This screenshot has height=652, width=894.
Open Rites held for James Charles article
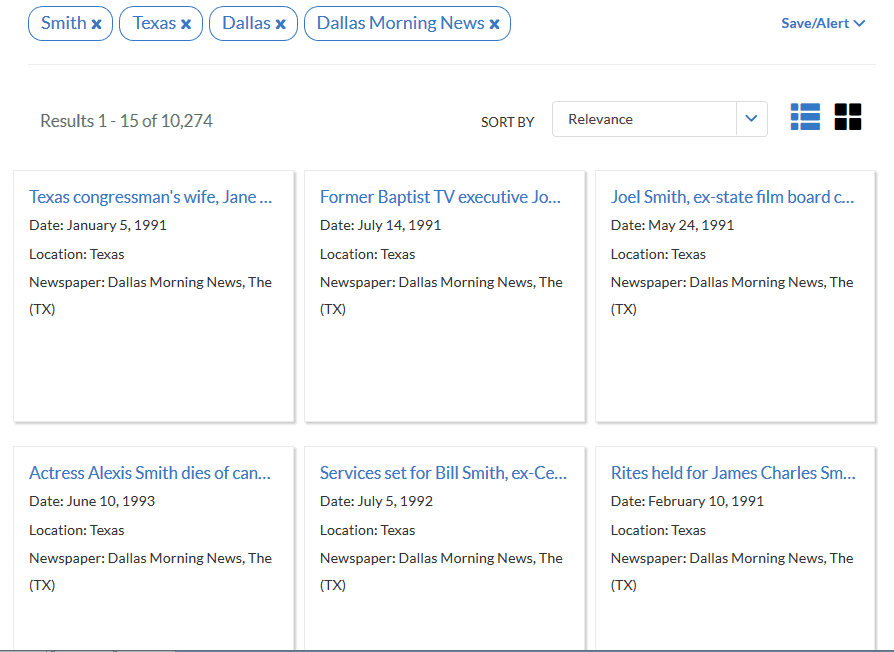(x=733, y=472)
